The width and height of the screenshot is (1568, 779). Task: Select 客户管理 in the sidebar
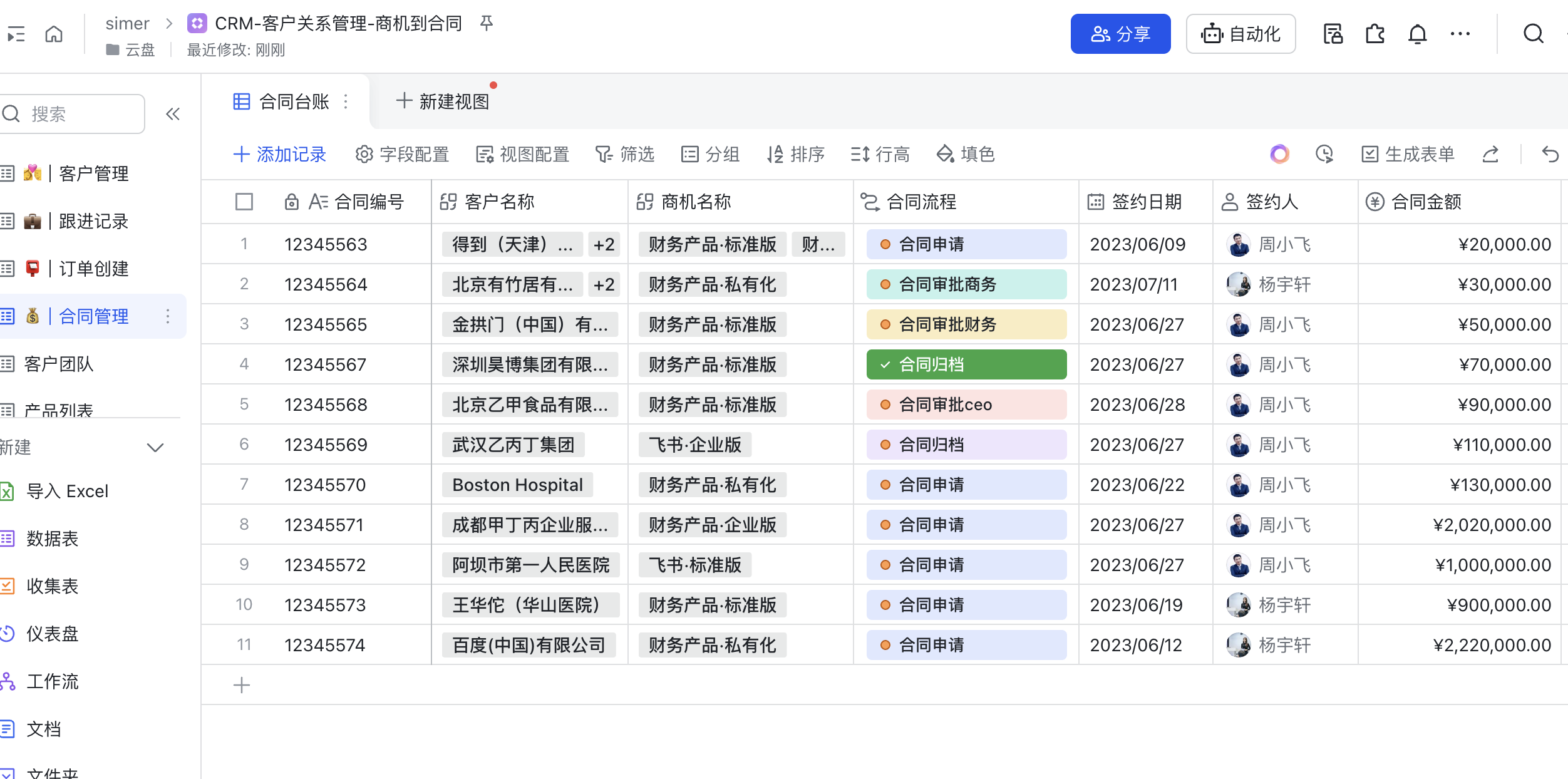click(x=93, y=173)
